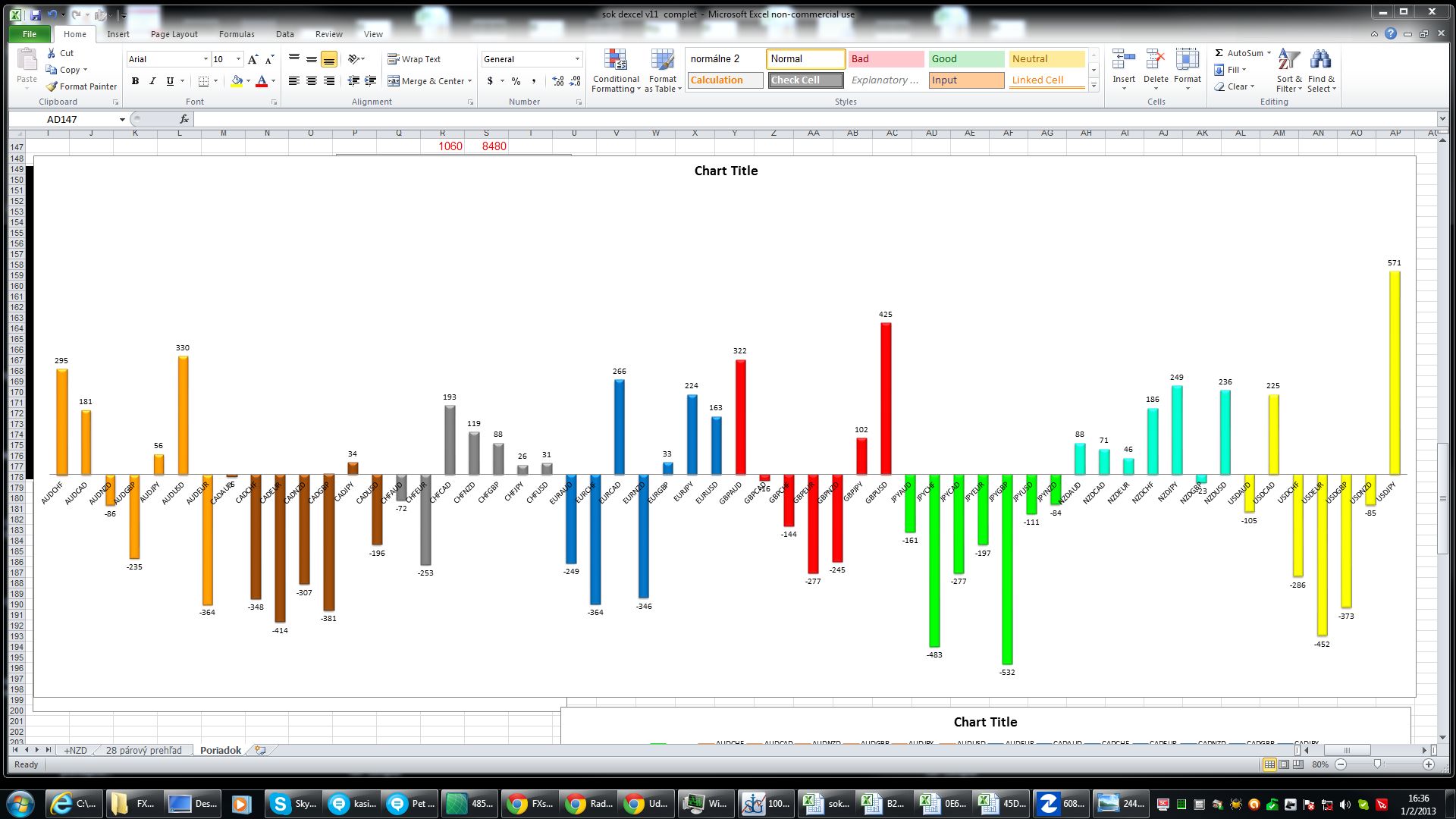The image size is (1456, 819).
Task: Open Find & Select binoculars
Action: [x=1321, y=71]
